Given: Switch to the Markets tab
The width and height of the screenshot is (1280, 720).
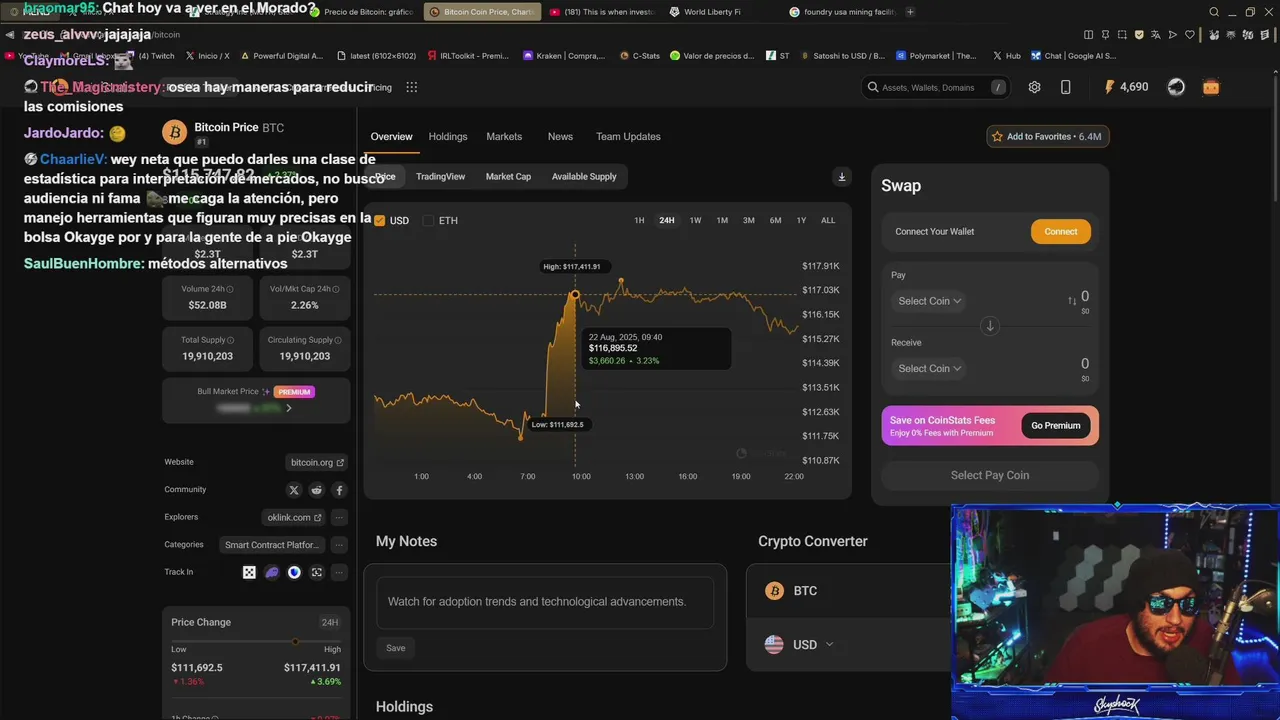Looking at the screenshot, I should [x=504, y=137].
